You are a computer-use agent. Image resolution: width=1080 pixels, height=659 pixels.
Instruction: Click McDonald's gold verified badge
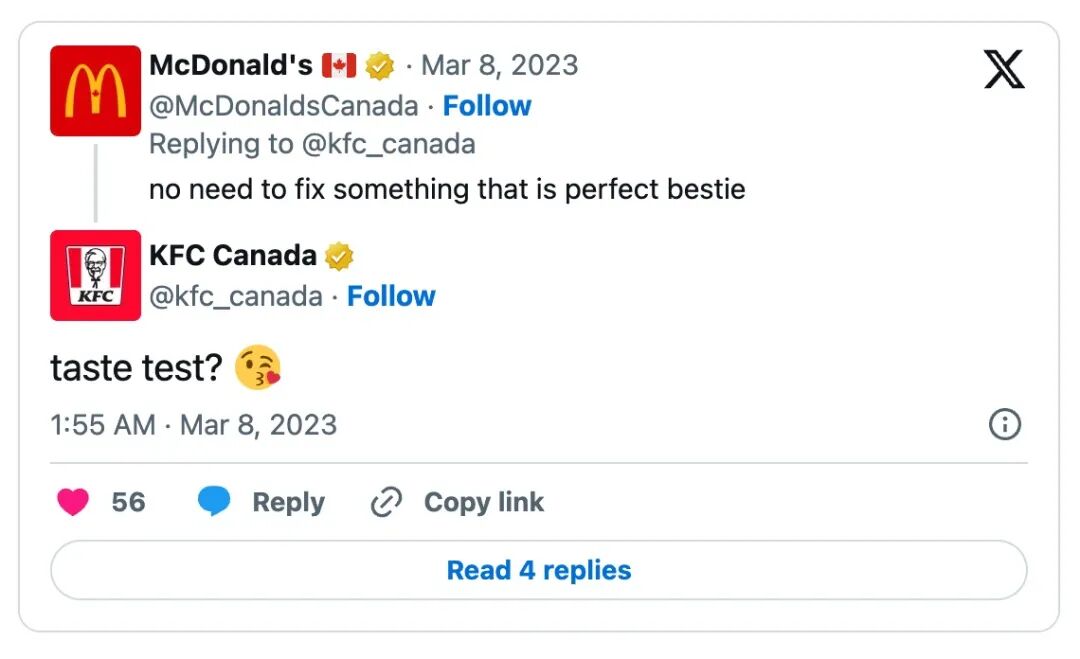(379, 67)
